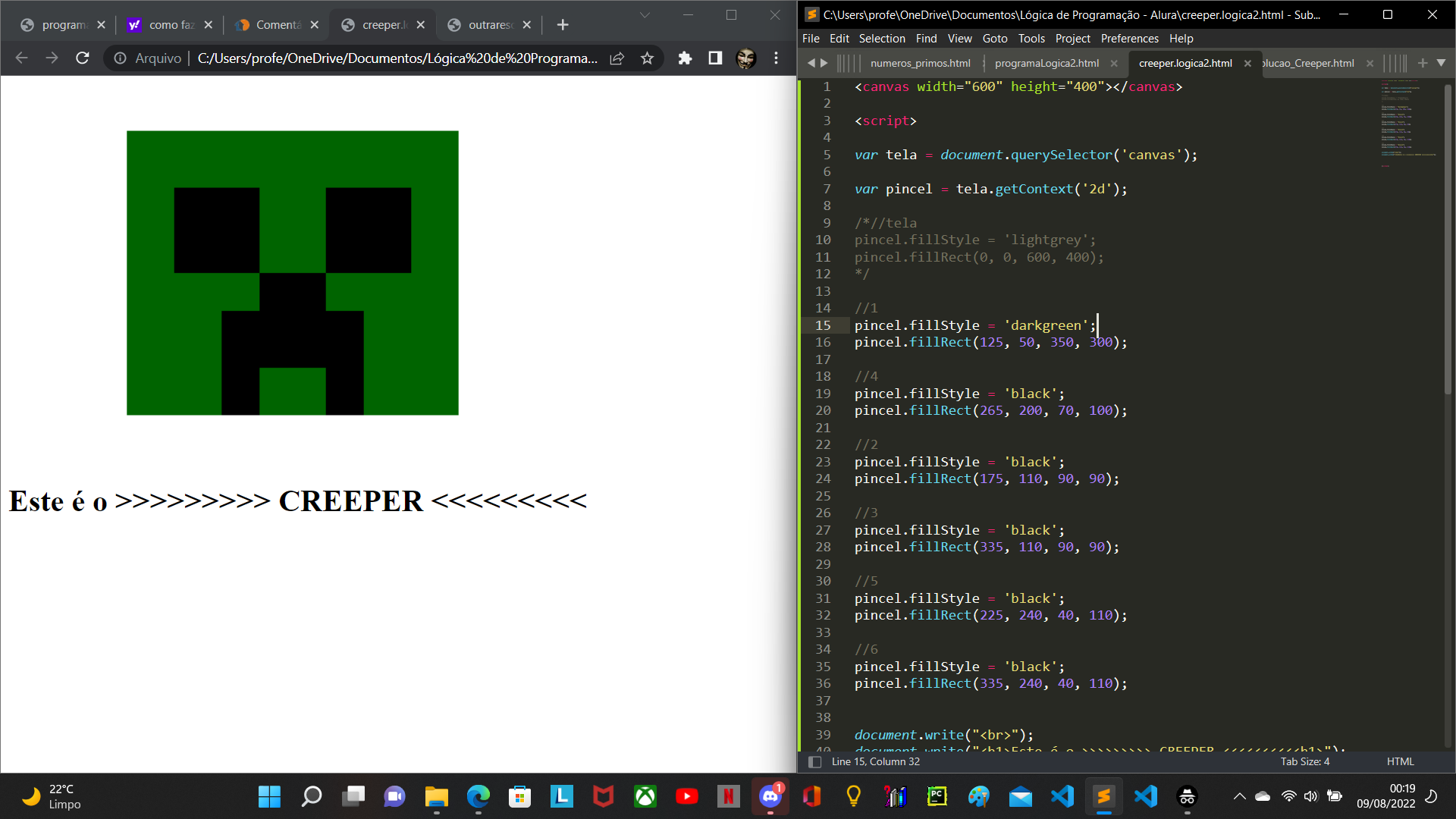This screenshot has width=1456, height=819.
Task: Open Sublime Text Help menu
Action: [x=1181, y=39]
